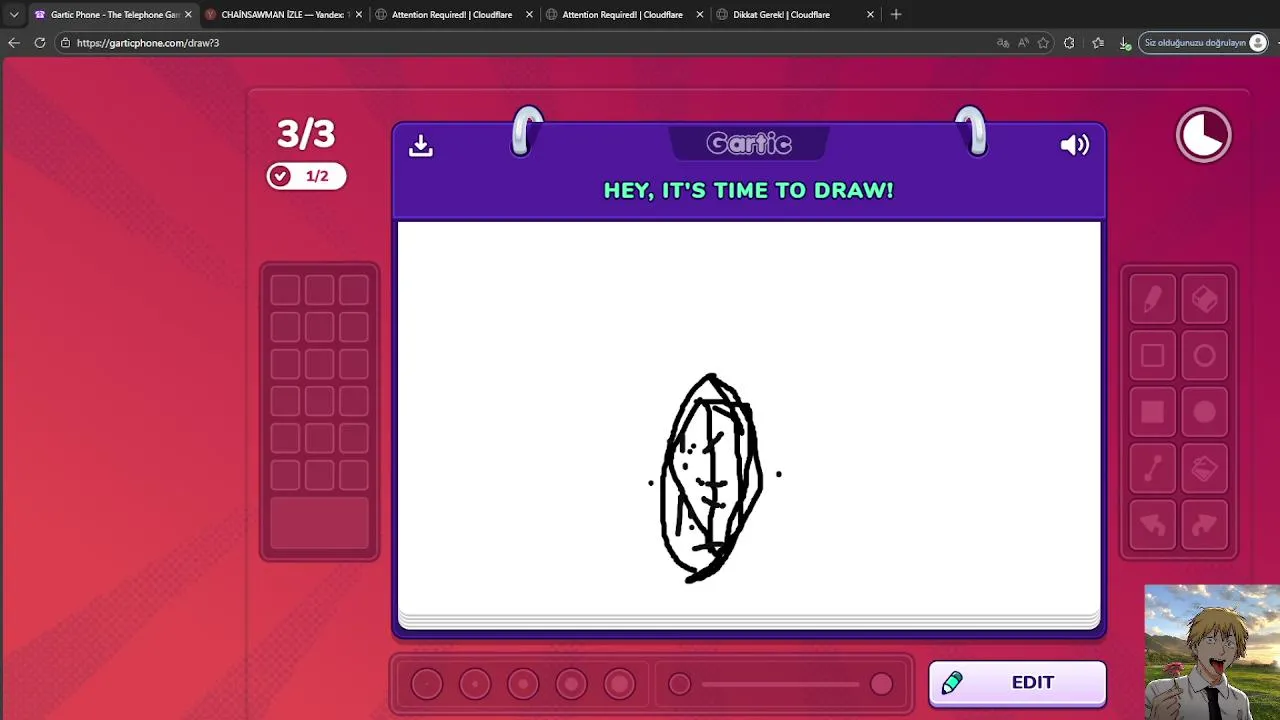1280x720 pixels.
Task: Select the Pencil drawing tool
Action: click(x=1153, y=299)
